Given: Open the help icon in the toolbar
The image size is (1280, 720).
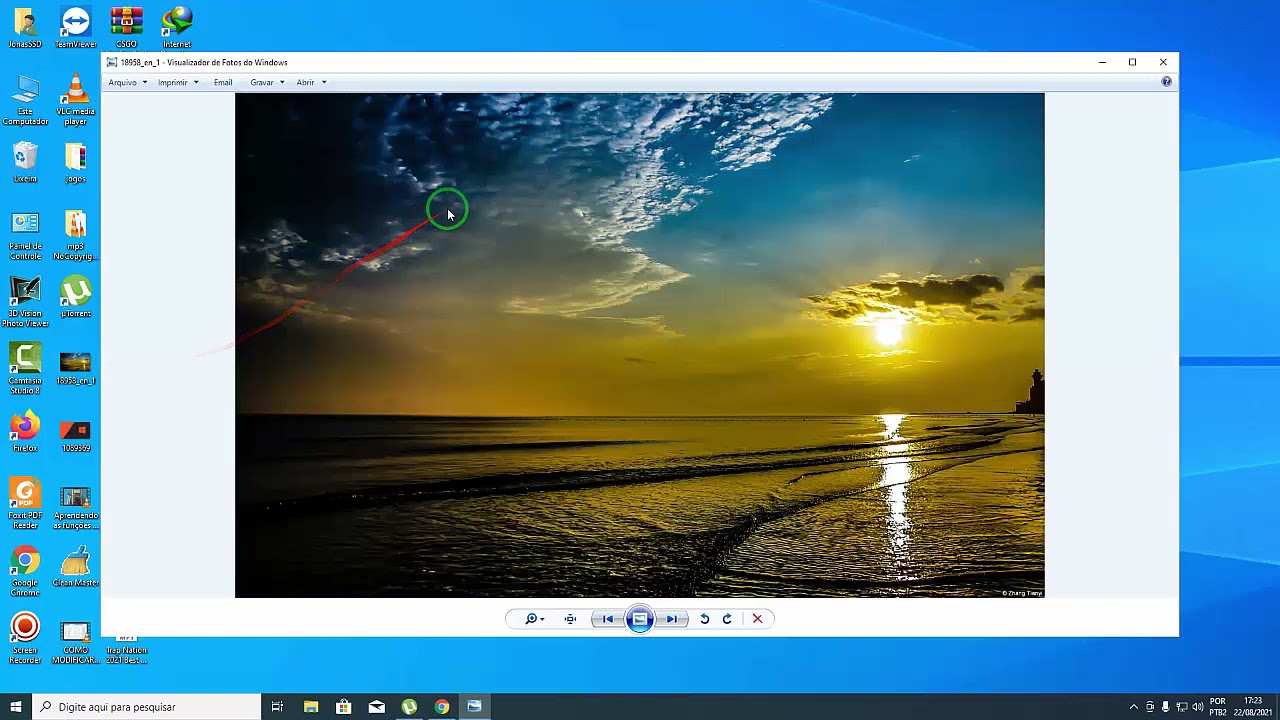Looking at the screenshot, I should click(x=1166, y=82).
